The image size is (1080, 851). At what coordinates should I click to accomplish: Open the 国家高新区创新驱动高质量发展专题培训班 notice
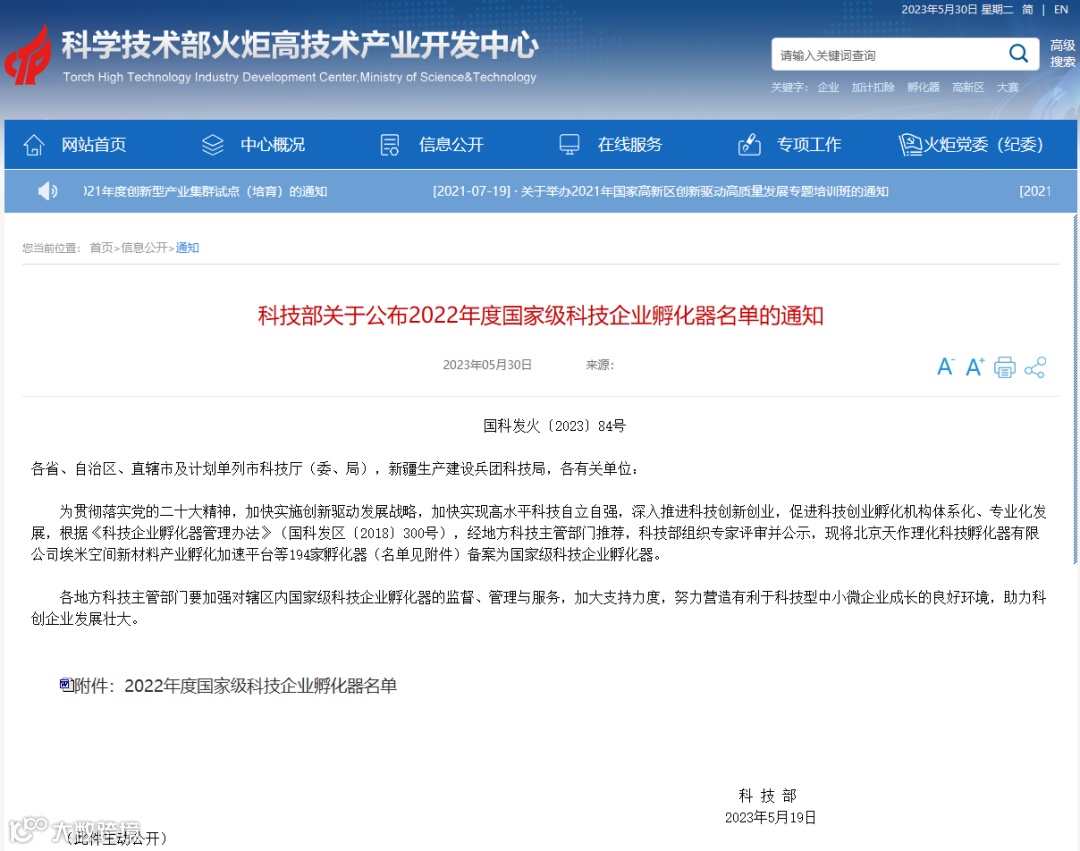tap(660, 191)
